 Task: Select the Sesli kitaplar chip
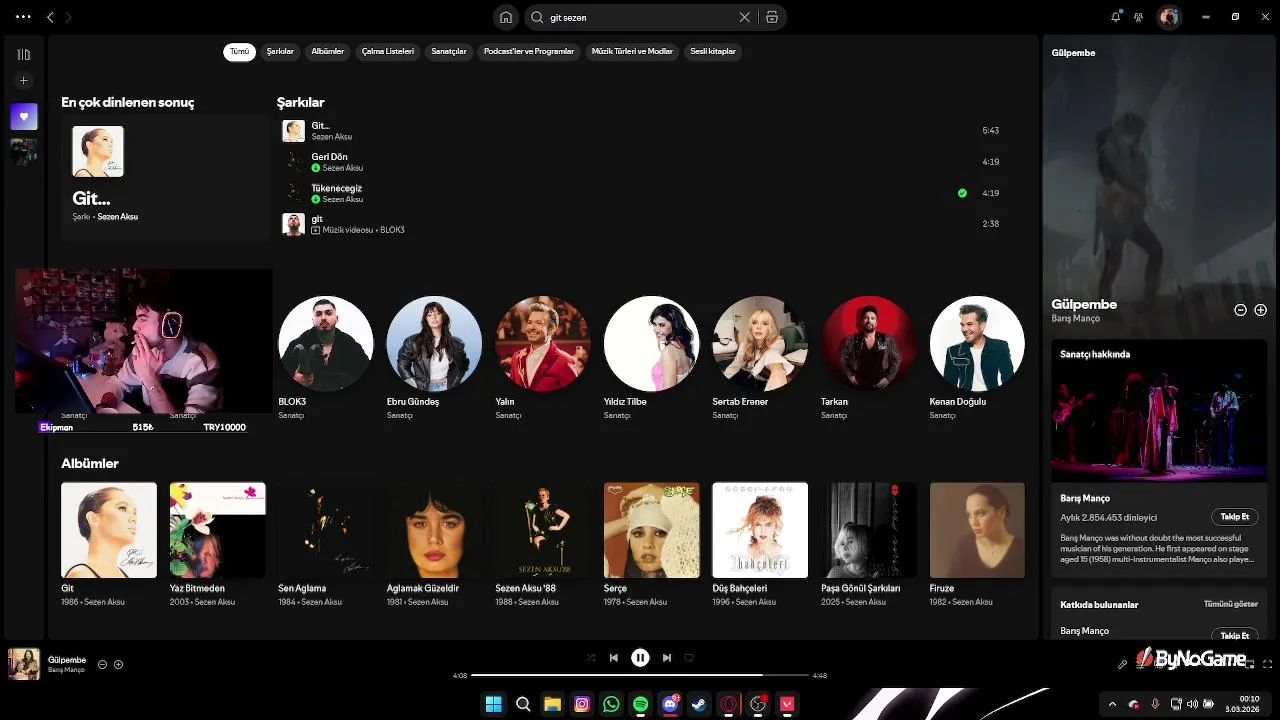713,51
